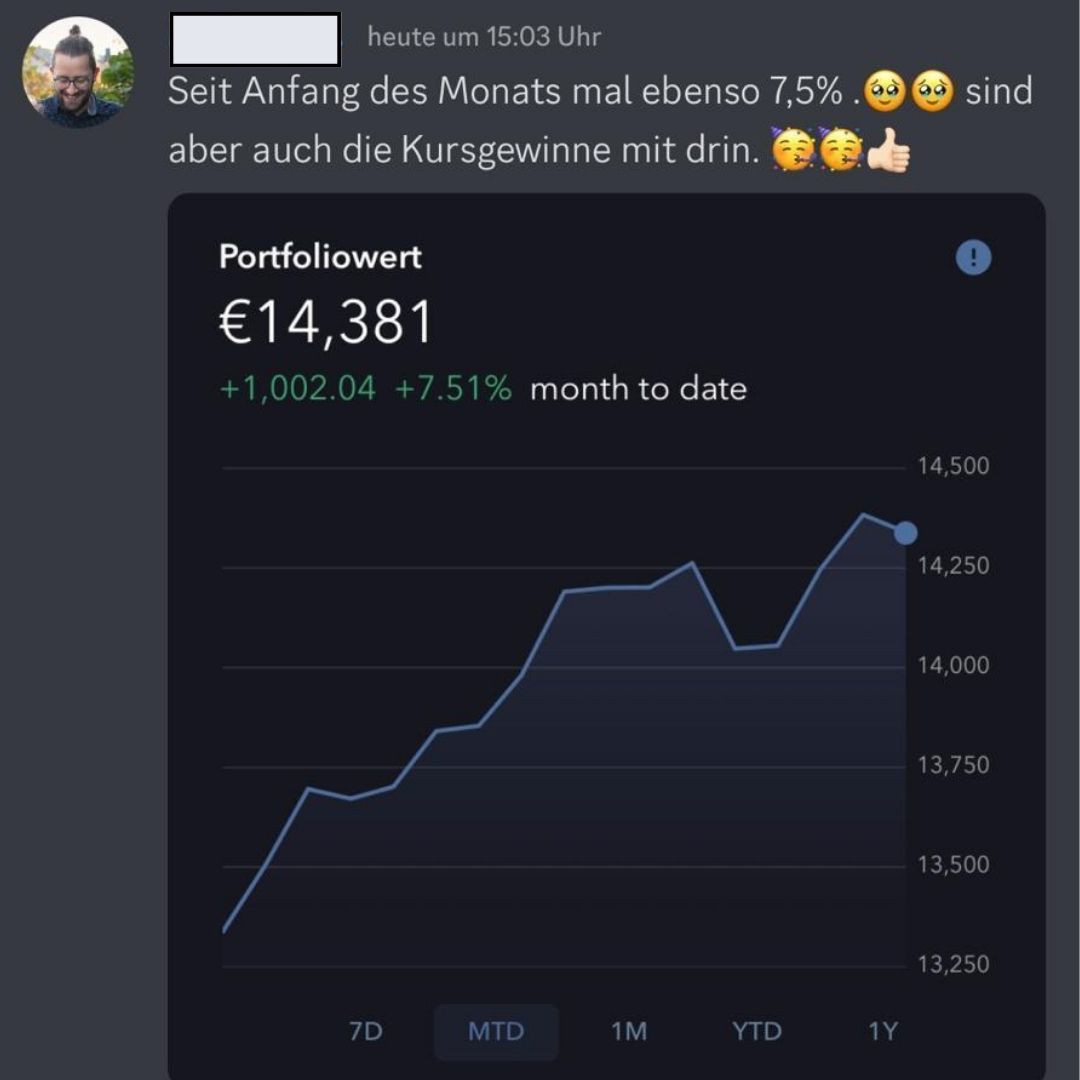Screen dimensions: 1080x1080
Task: Select the MTD time range
Action: click(496, 1031)
